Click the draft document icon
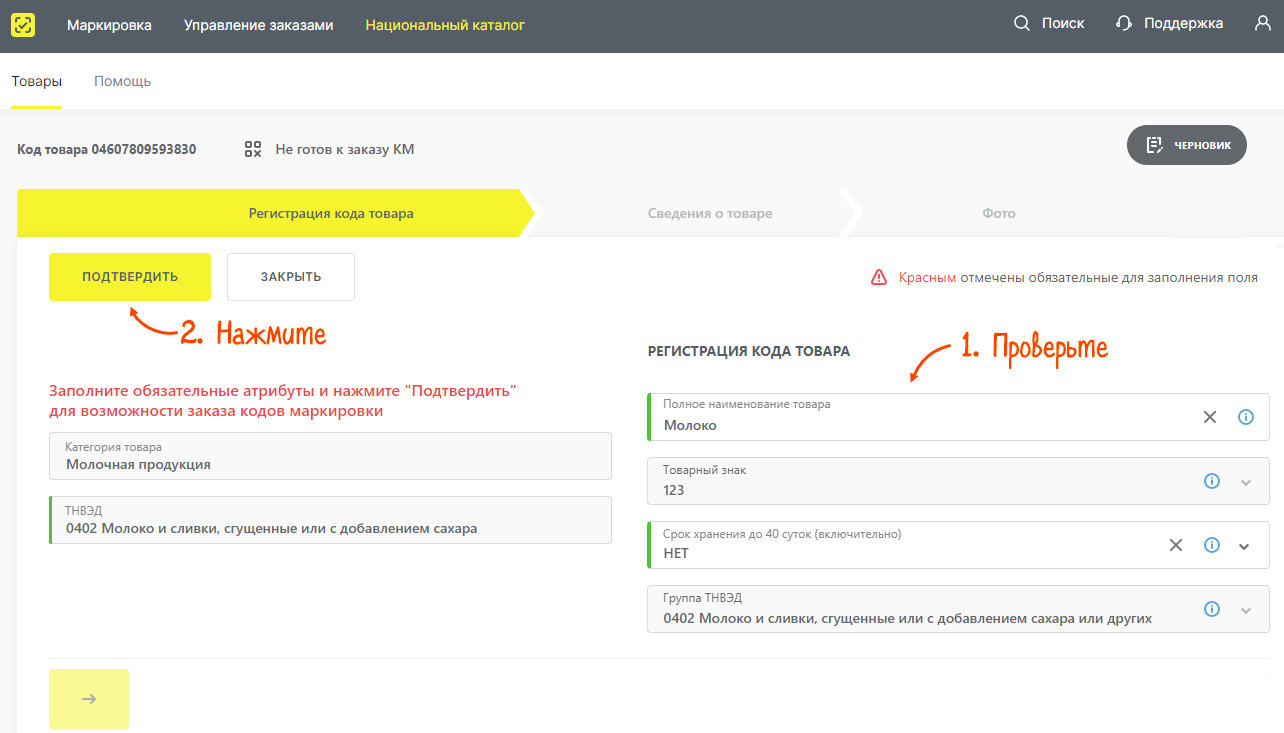Screen dimensions: 1284x733 click(1155, 145)
